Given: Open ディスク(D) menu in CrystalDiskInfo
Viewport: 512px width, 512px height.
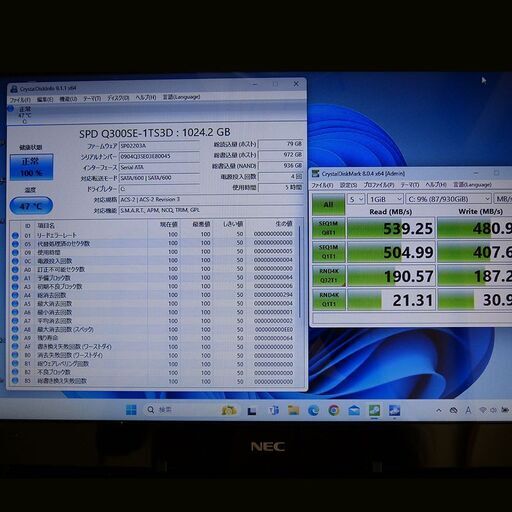Looking at the screenshot, I should [x=118, y=98].
